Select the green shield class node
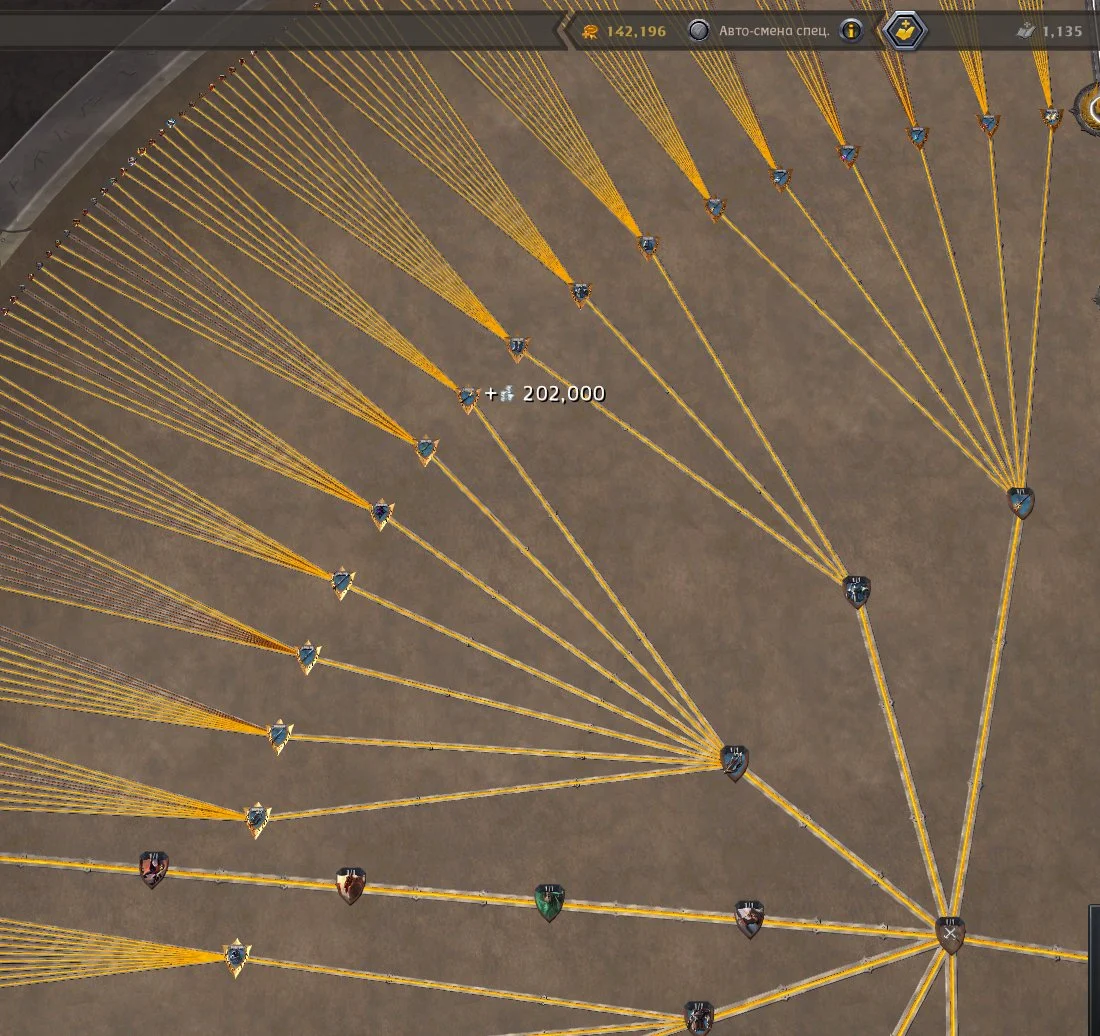The height and width of the screenshot is (1036, 1100). point(549,903)
